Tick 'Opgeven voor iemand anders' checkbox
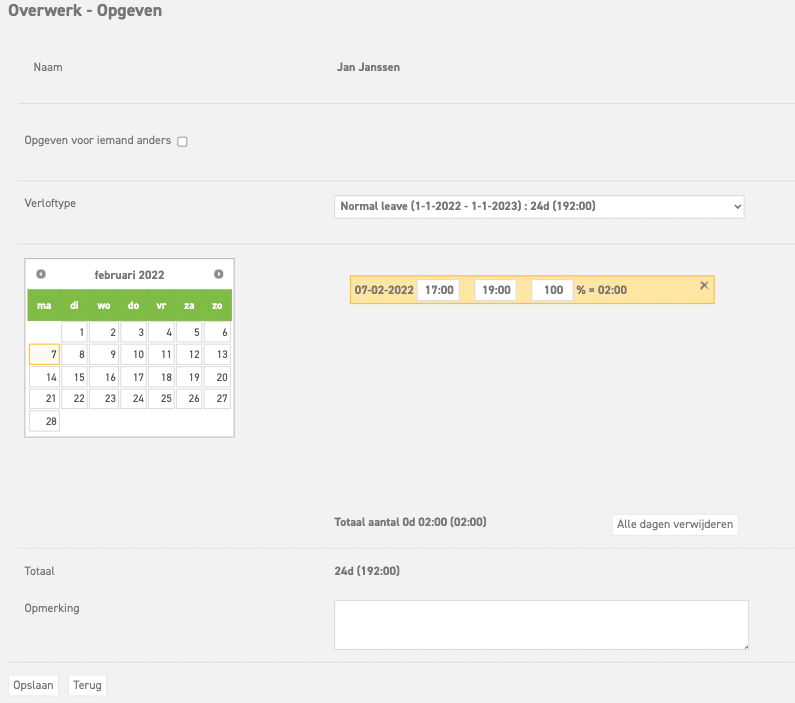 pos(182,142)
